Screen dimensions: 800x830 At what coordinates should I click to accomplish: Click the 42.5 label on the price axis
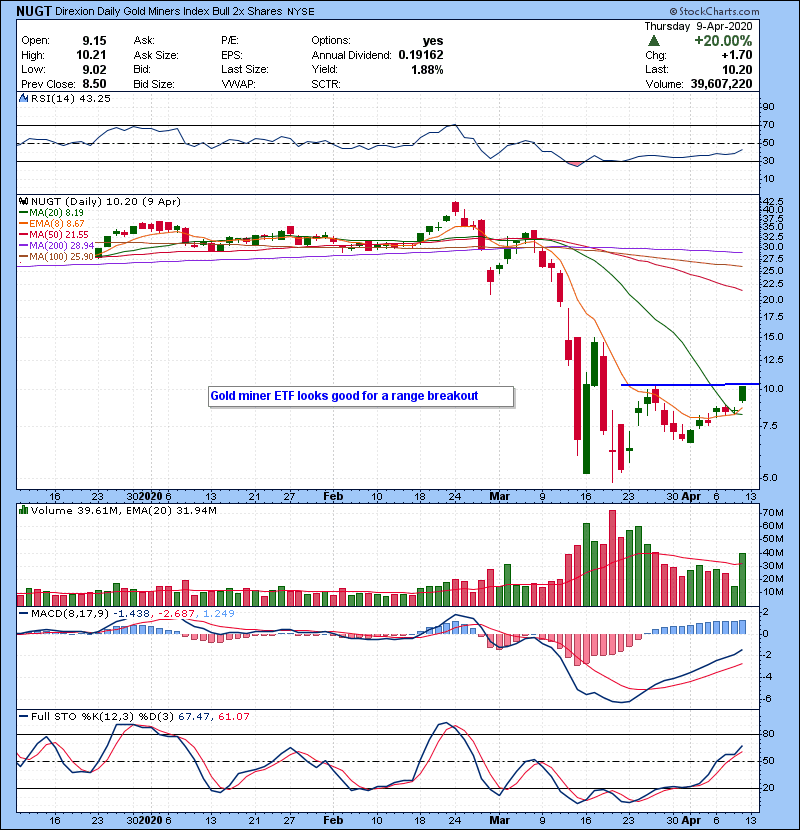pyautogui.click(x=772, y=201)
